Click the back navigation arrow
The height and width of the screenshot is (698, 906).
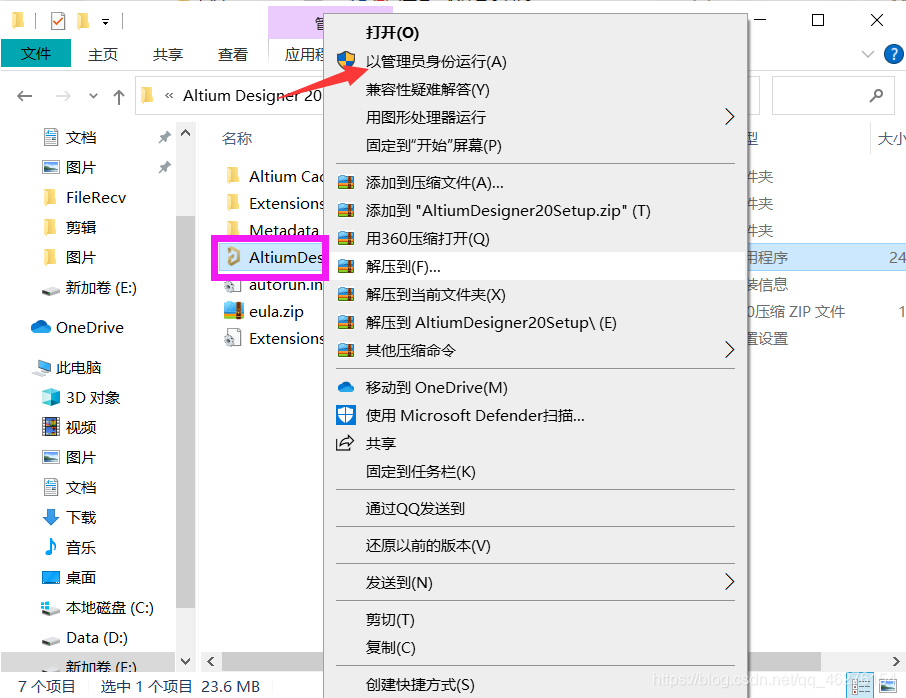(x=24, y=96)
